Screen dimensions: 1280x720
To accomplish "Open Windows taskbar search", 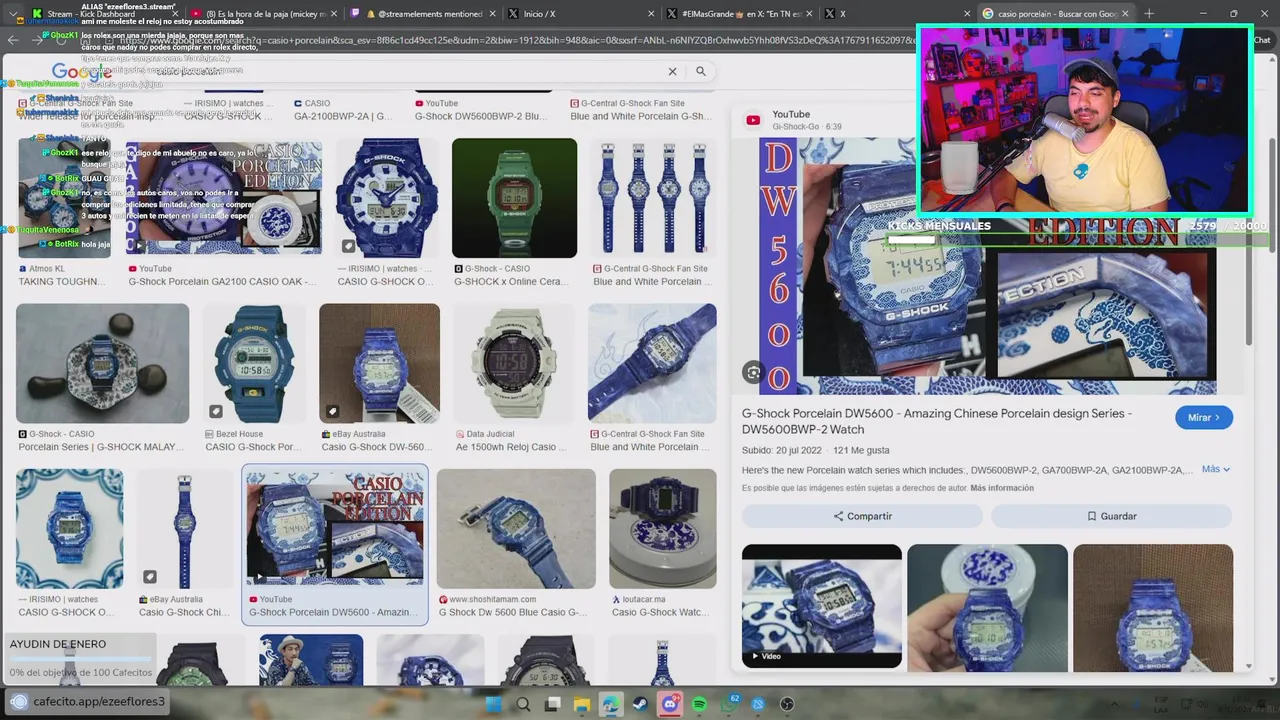I will click(523, 704).
